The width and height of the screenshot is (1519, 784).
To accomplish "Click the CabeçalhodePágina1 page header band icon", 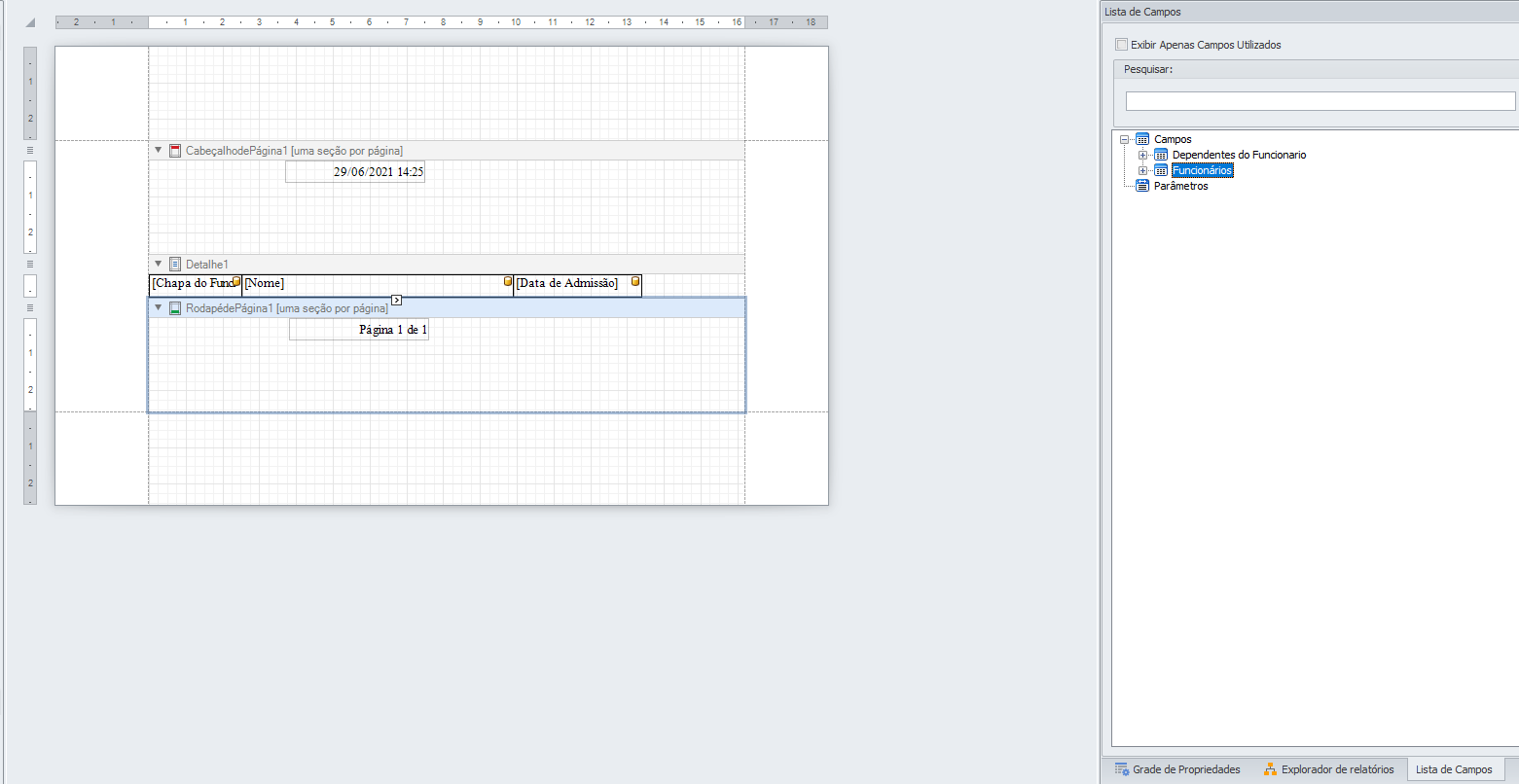I will pos(175,151).
